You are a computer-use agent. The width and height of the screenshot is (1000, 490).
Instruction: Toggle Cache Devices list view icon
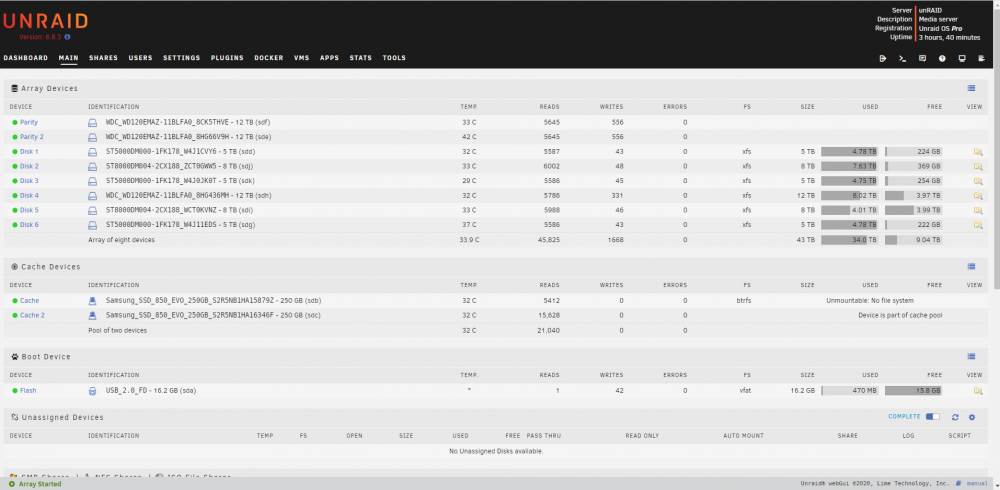[971, 266]
